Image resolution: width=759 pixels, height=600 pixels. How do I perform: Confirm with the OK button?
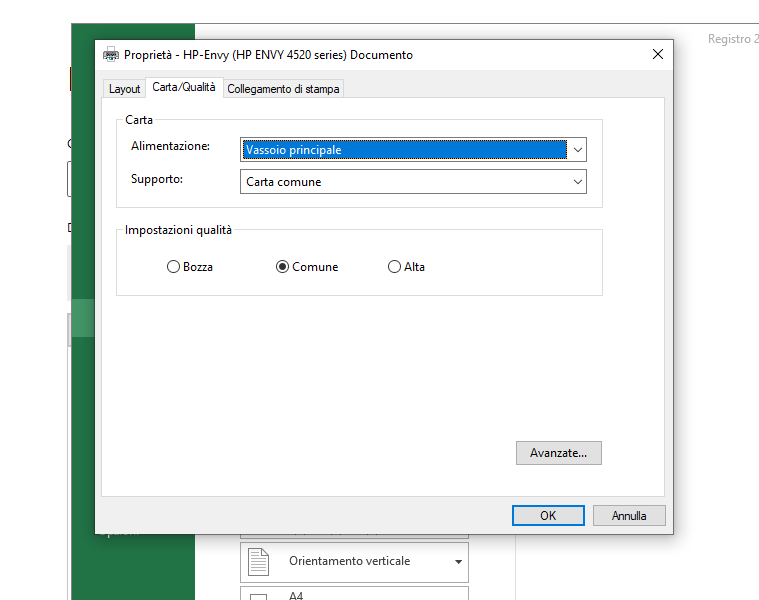(548, 516)
